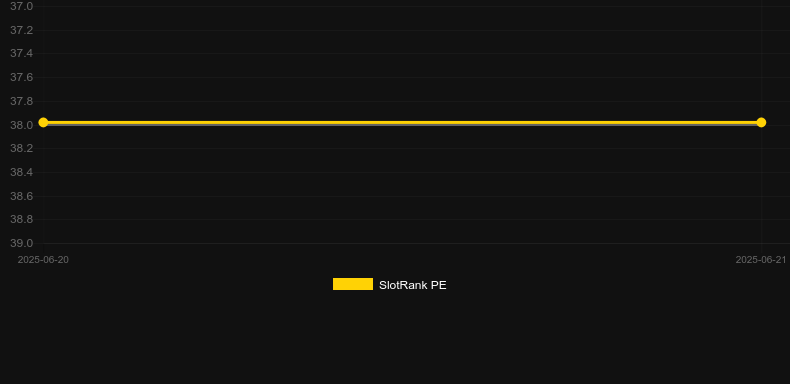Viewport: 790px width, 384px height.
Task: Click the 37.8 y-axis label
Action: 22,101
